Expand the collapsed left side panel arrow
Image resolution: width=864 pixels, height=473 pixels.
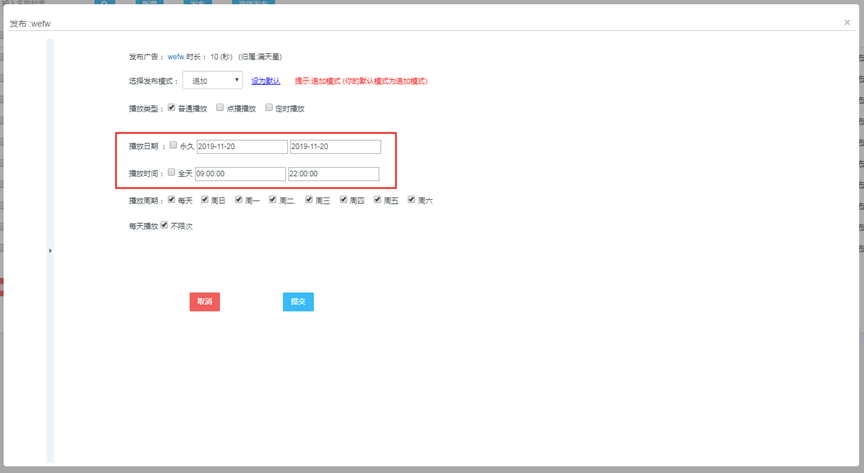pos(50,250)
